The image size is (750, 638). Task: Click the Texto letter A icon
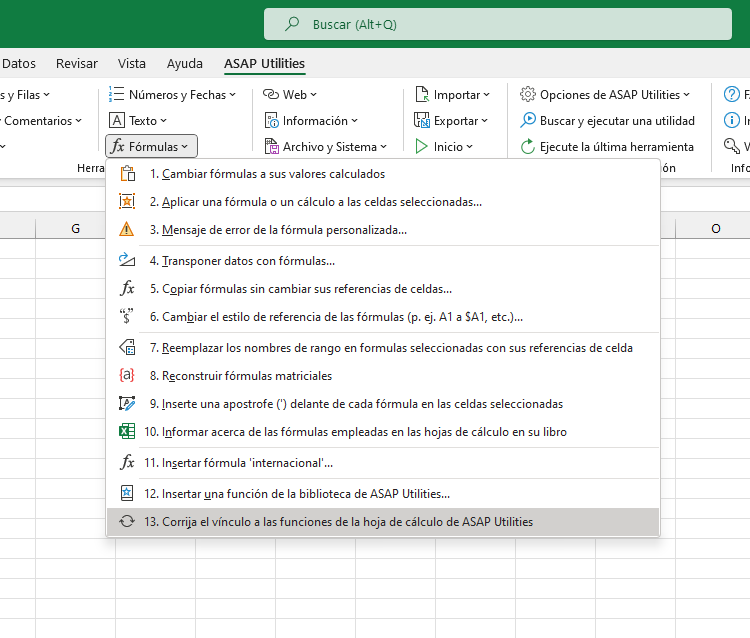coord(117,121)
